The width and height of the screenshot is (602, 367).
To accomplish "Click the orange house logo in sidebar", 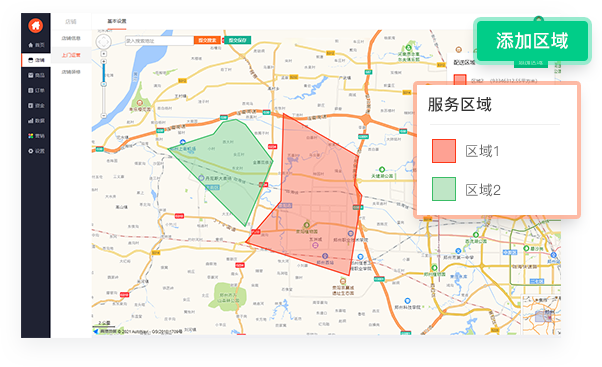I will (35, 26).
